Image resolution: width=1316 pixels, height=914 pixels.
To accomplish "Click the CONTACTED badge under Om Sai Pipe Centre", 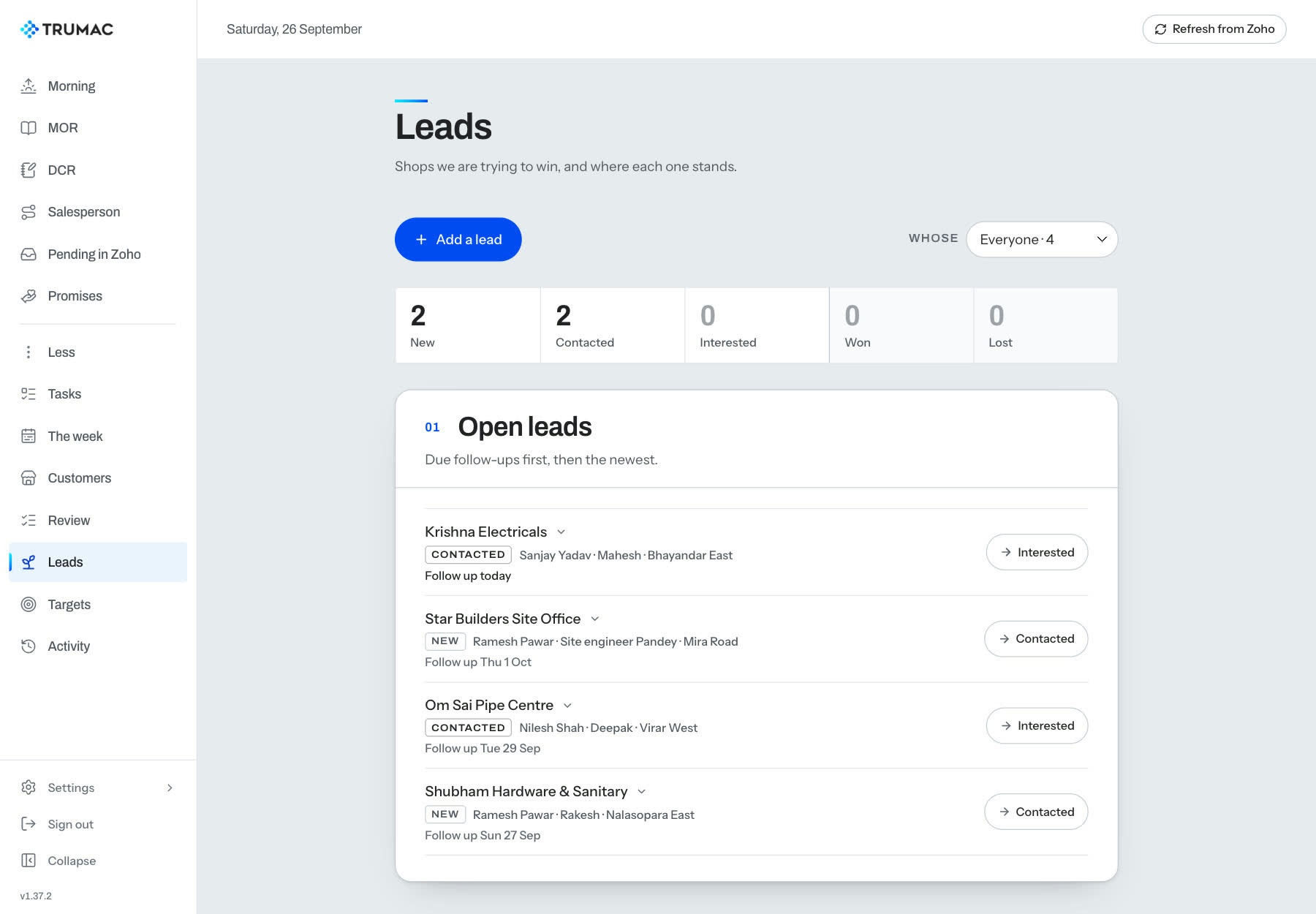I will [468, 728].
